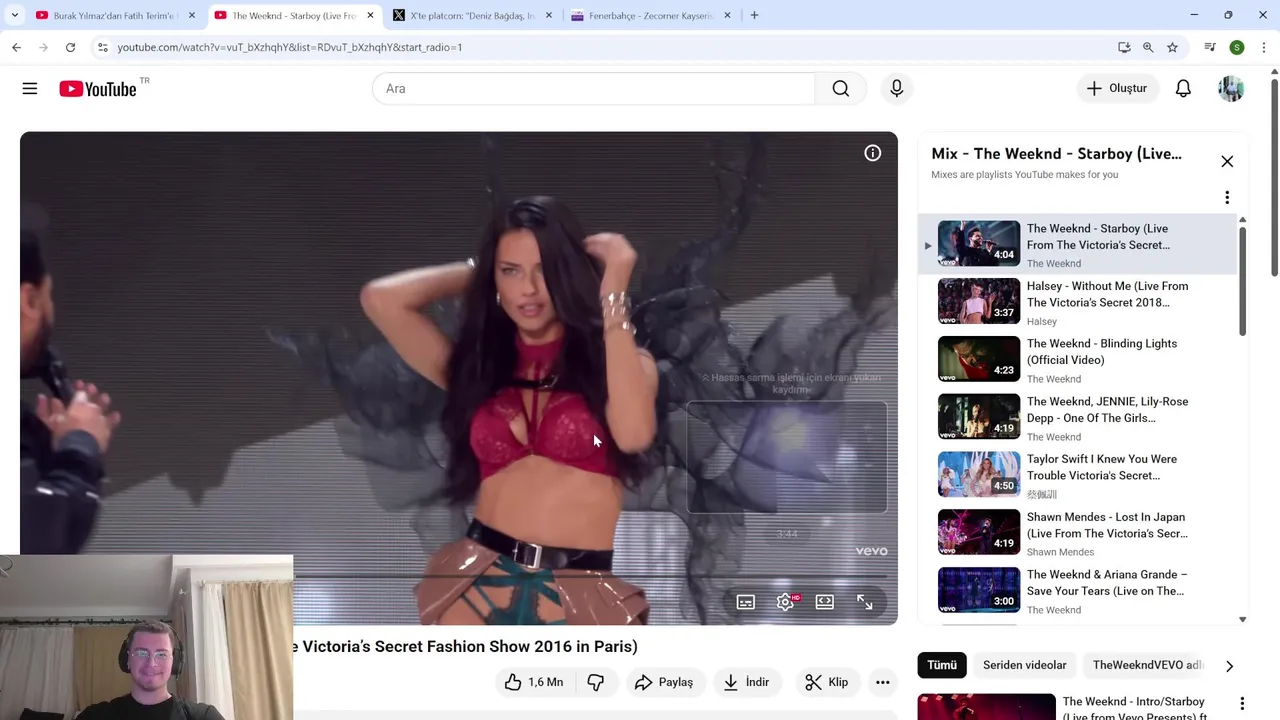Focus the Ara search input field
The height and width of the screenshot is (720, 1280).
(594, 89)
